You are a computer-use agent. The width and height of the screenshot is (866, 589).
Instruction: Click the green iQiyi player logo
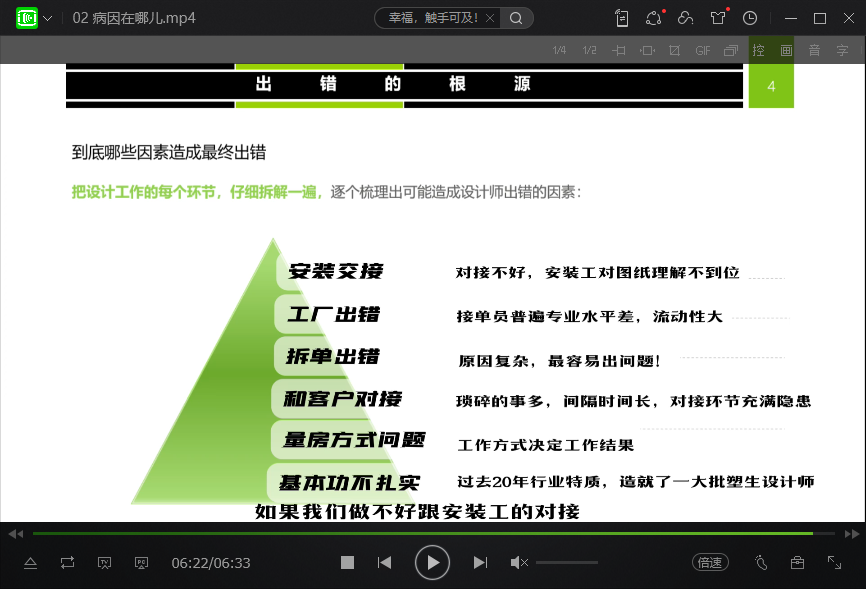27,18
